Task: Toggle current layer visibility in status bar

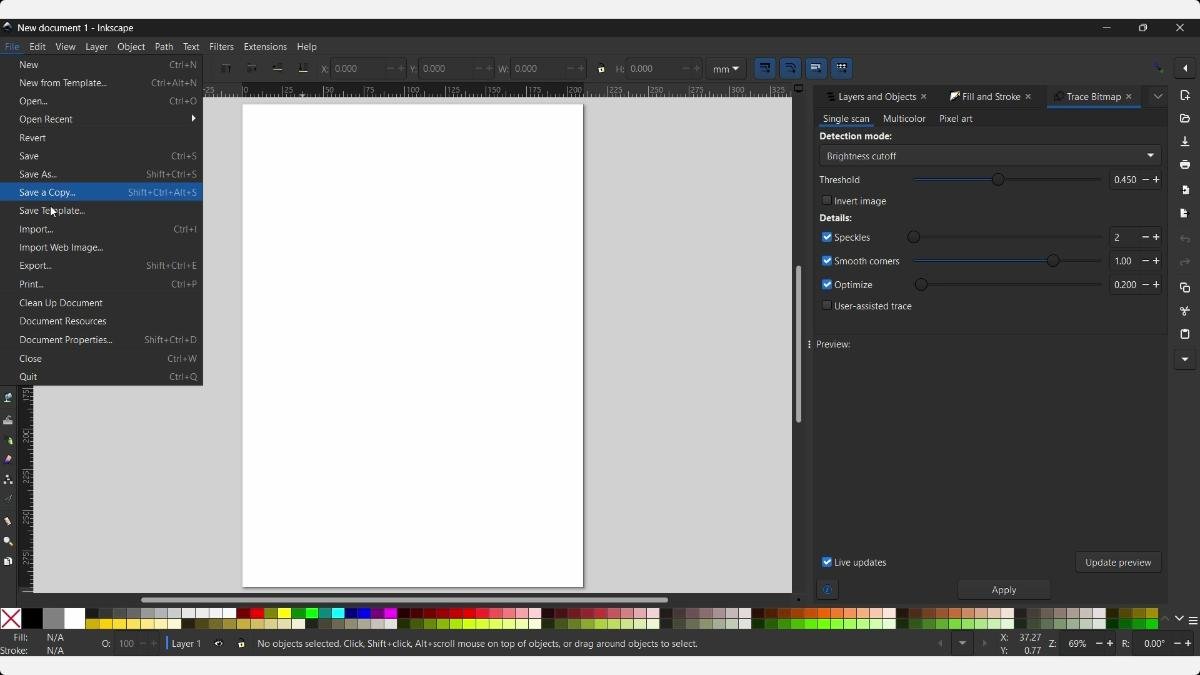Action: (x=219, y=644)
